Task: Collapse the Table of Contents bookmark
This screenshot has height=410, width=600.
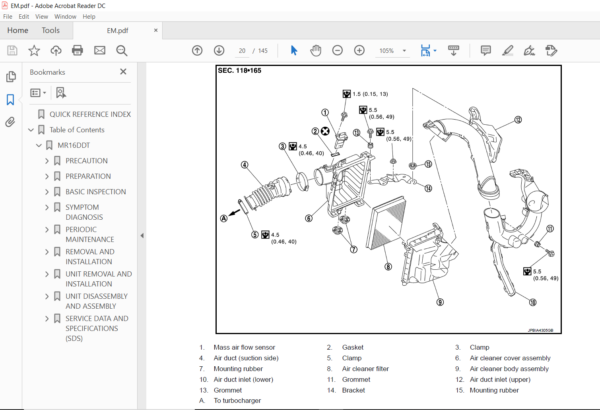Action: pos(31,130)
